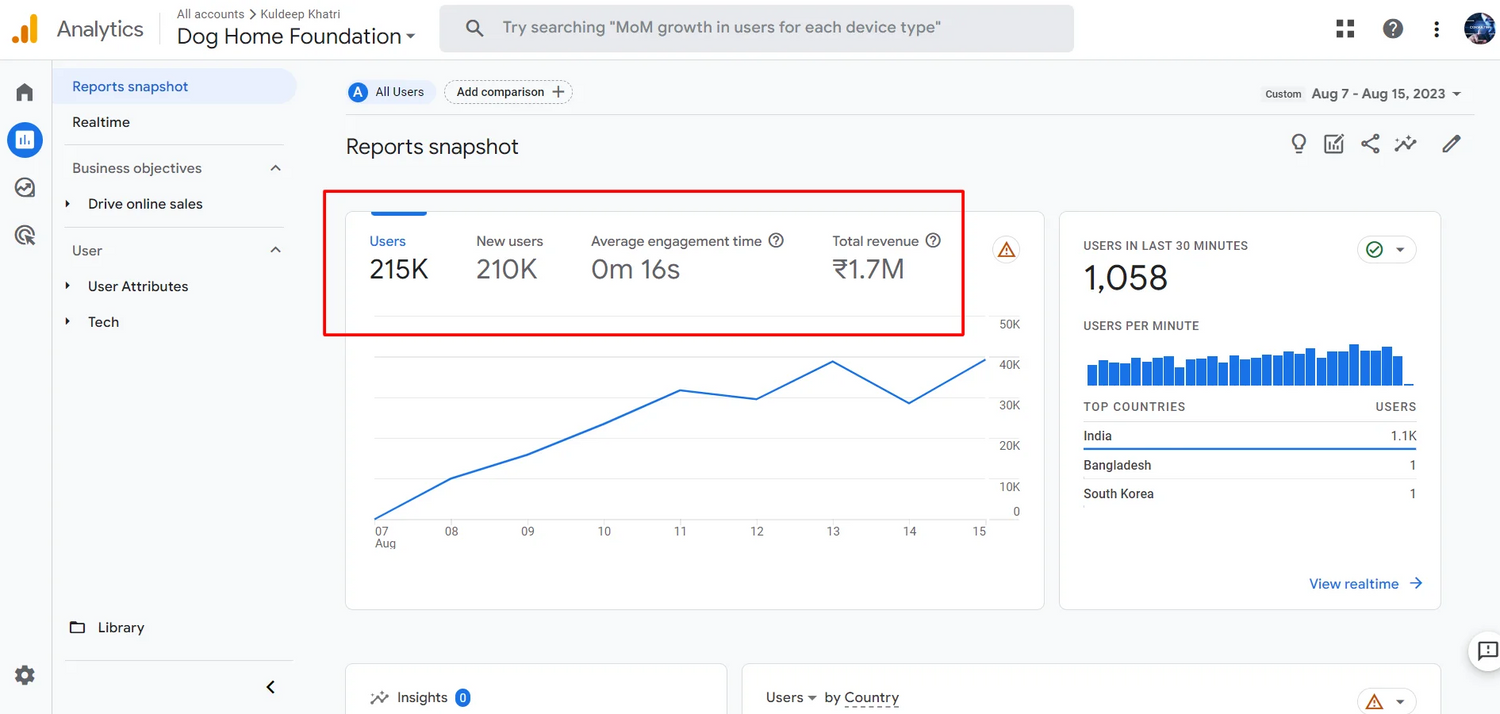Select the Total revenue metric tab
Viewport: 1500px width, 714px height.
[x=887, y=258]
